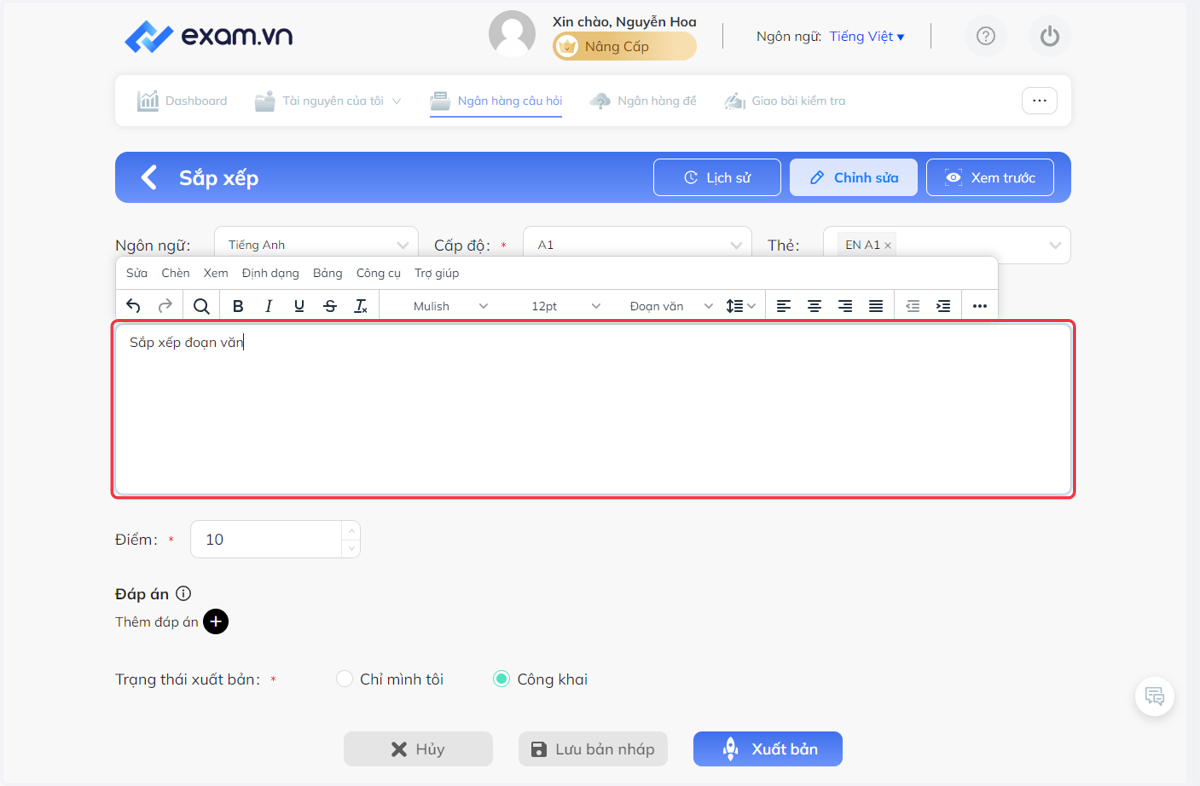Open the line height dropdown
The height and width of the screenshot is (786, 1200).
pos(740,306)
